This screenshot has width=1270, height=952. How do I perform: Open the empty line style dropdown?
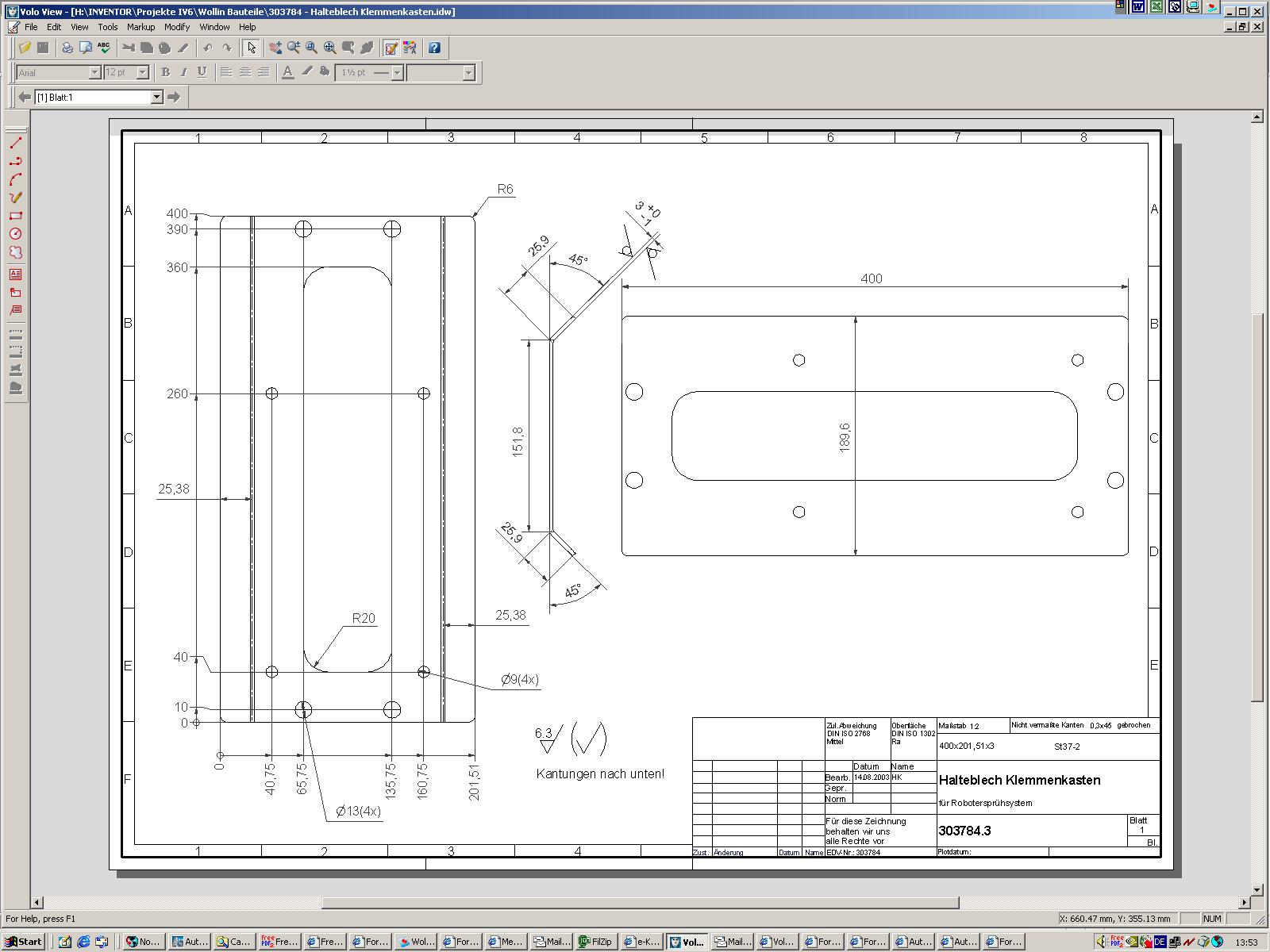point(468,72)
